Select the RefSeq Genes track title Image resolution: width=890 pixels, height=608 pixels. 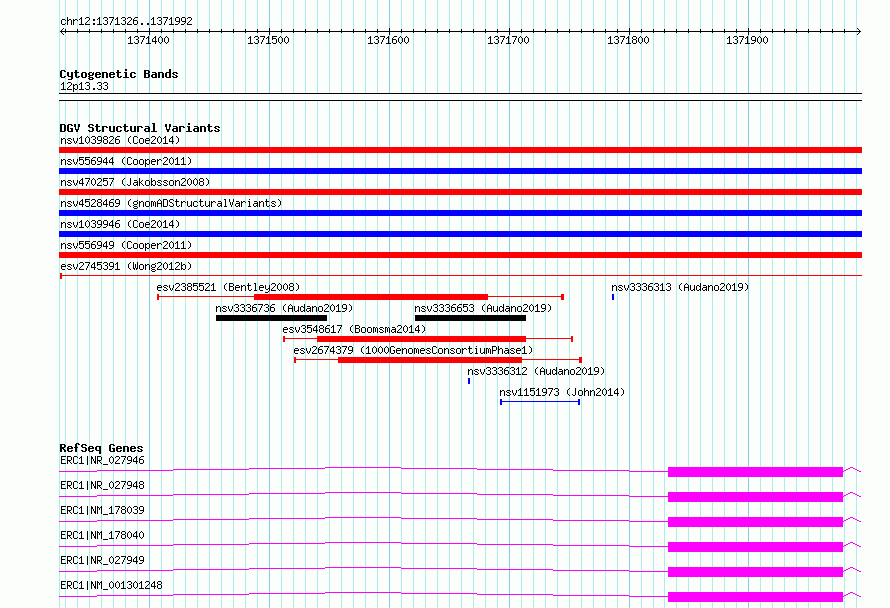tap(101, 448)
